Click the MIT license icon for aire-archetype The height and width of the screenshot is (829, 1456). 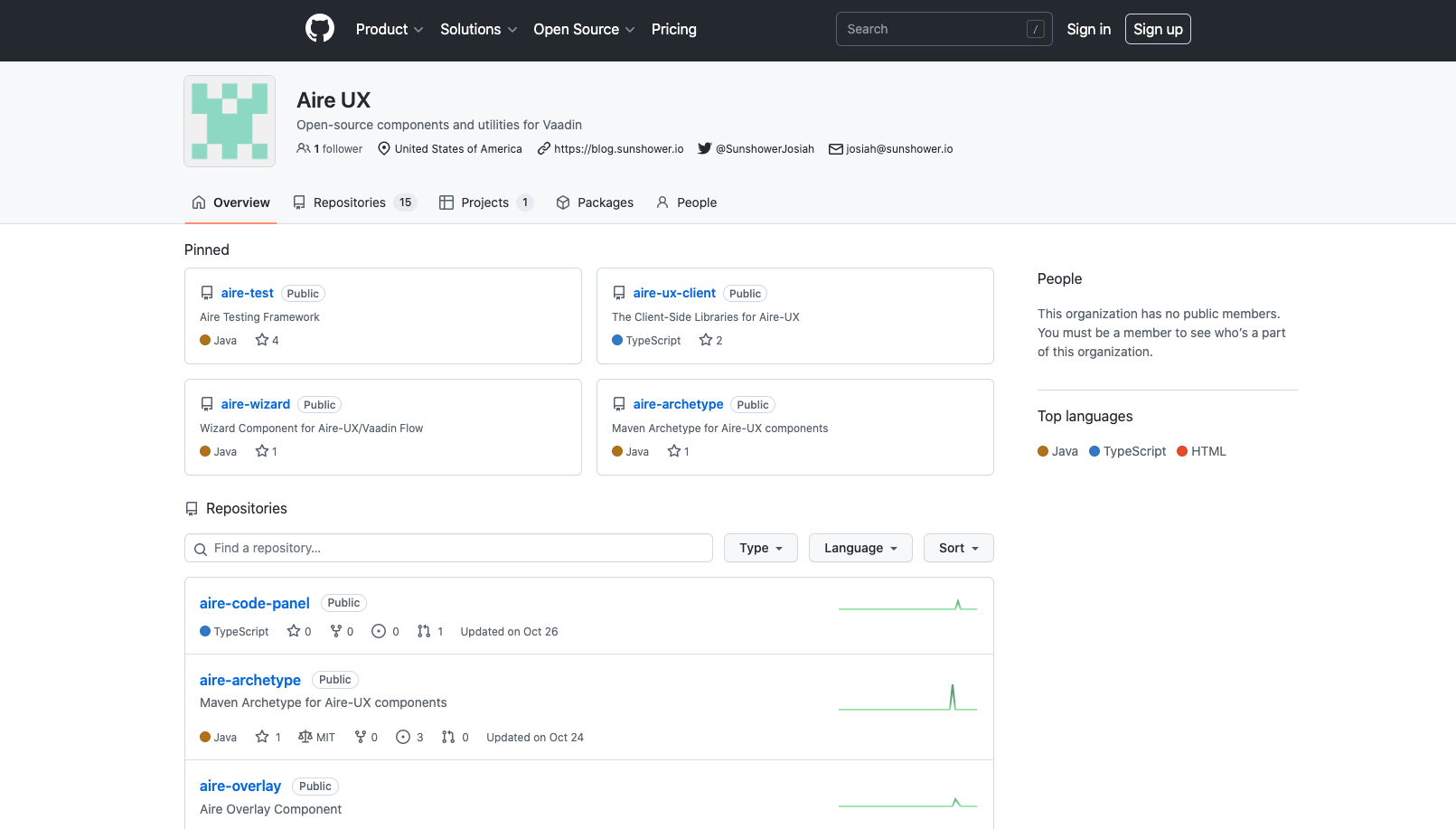click(x=305, y=737)
